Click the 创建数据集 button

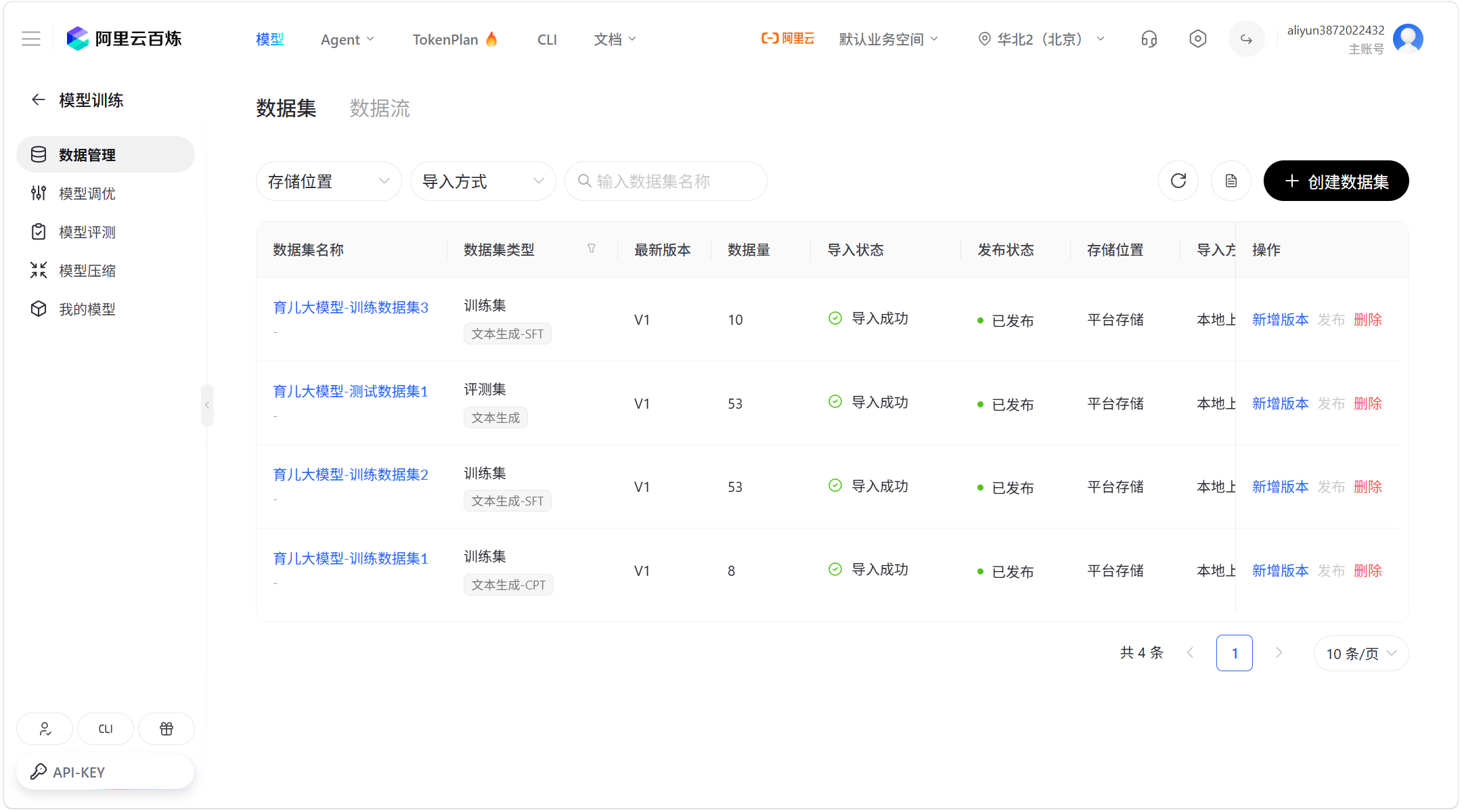point(1336,181)
